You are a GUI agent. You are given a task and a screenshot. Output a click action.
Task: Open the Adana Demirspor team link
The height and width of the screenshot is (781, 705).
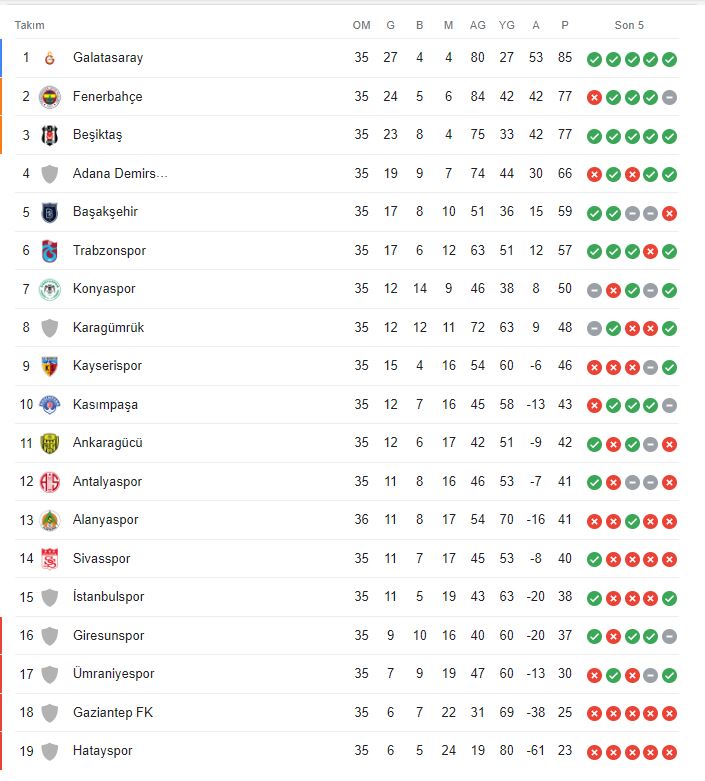120,174
